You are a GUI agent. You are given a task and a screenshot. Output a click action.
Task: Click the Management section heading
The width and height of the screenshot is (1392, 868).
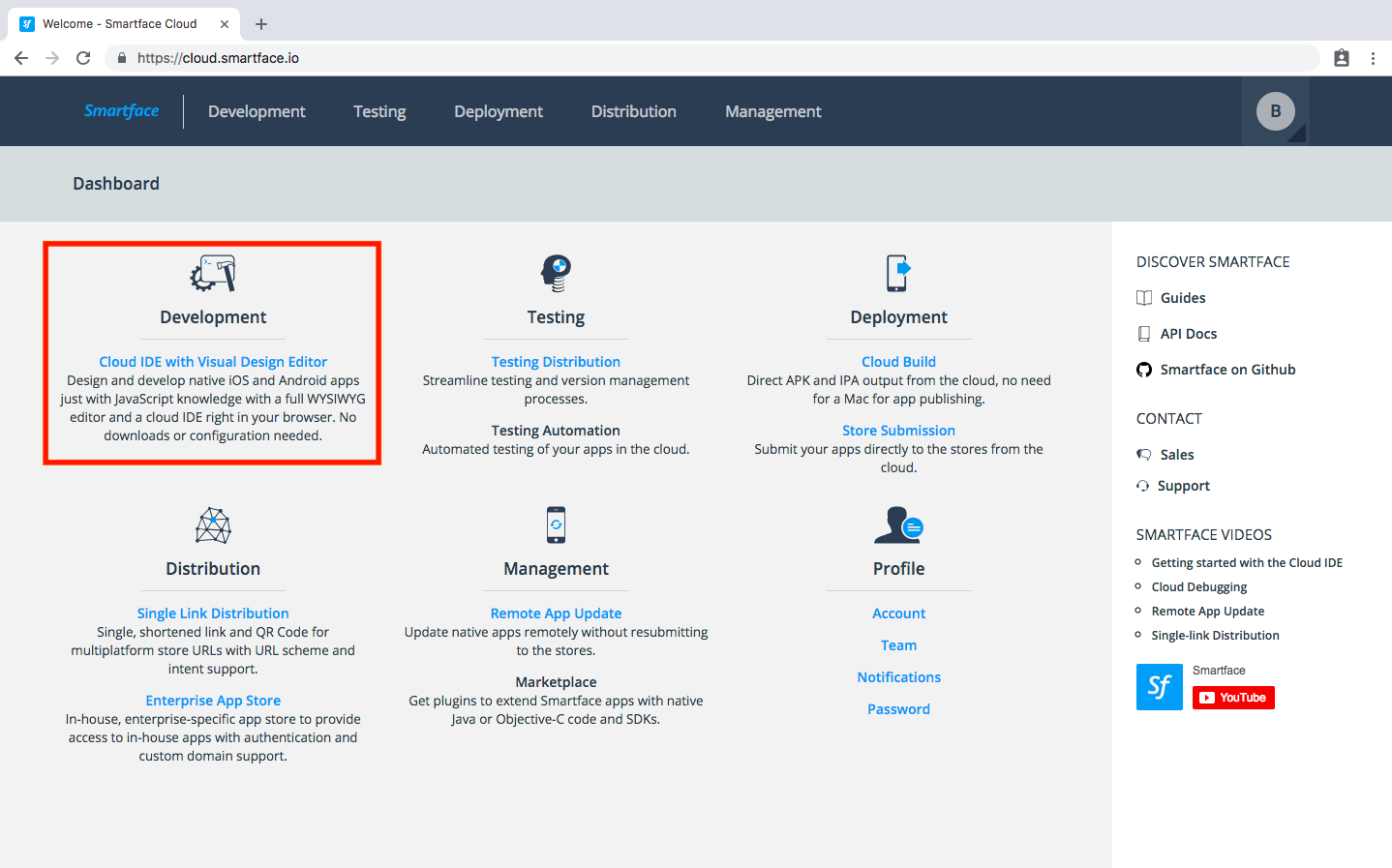point(556,569)
